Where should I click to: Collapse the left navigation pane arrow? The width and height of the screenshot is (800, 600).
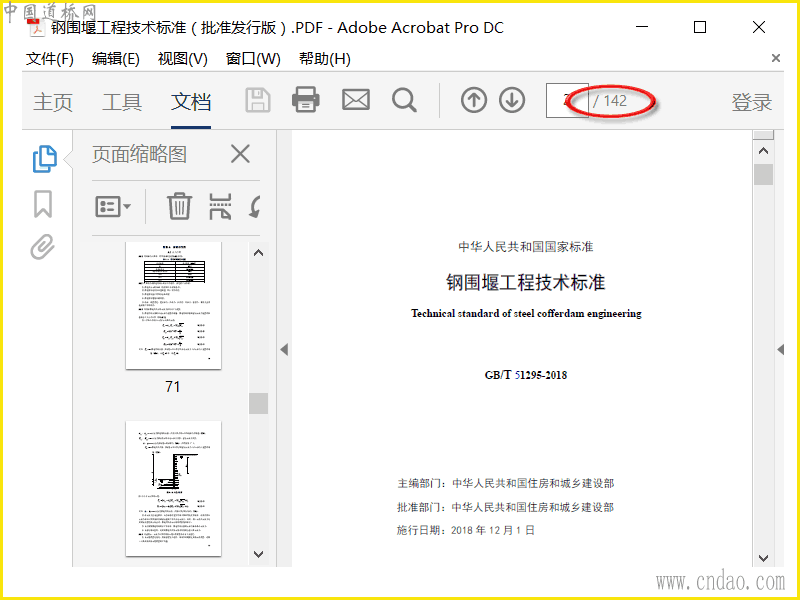point(284,349)
